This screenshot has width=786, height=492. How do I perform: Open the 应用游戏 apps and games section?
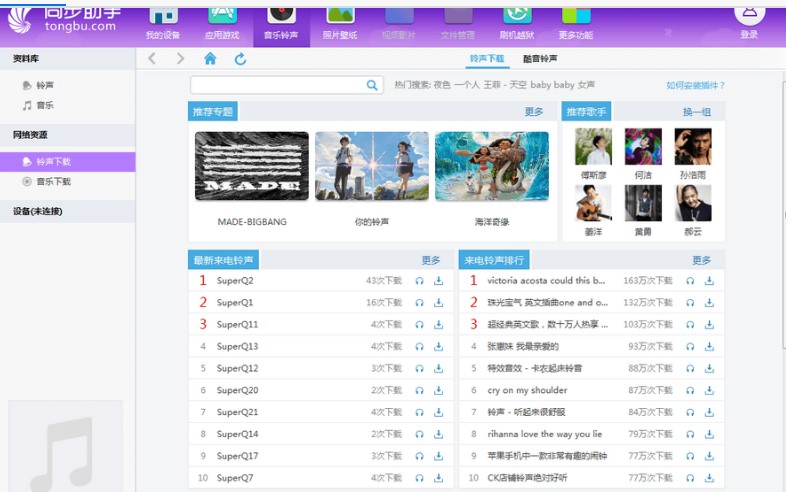pyautogui.click(x=222, y=20)
